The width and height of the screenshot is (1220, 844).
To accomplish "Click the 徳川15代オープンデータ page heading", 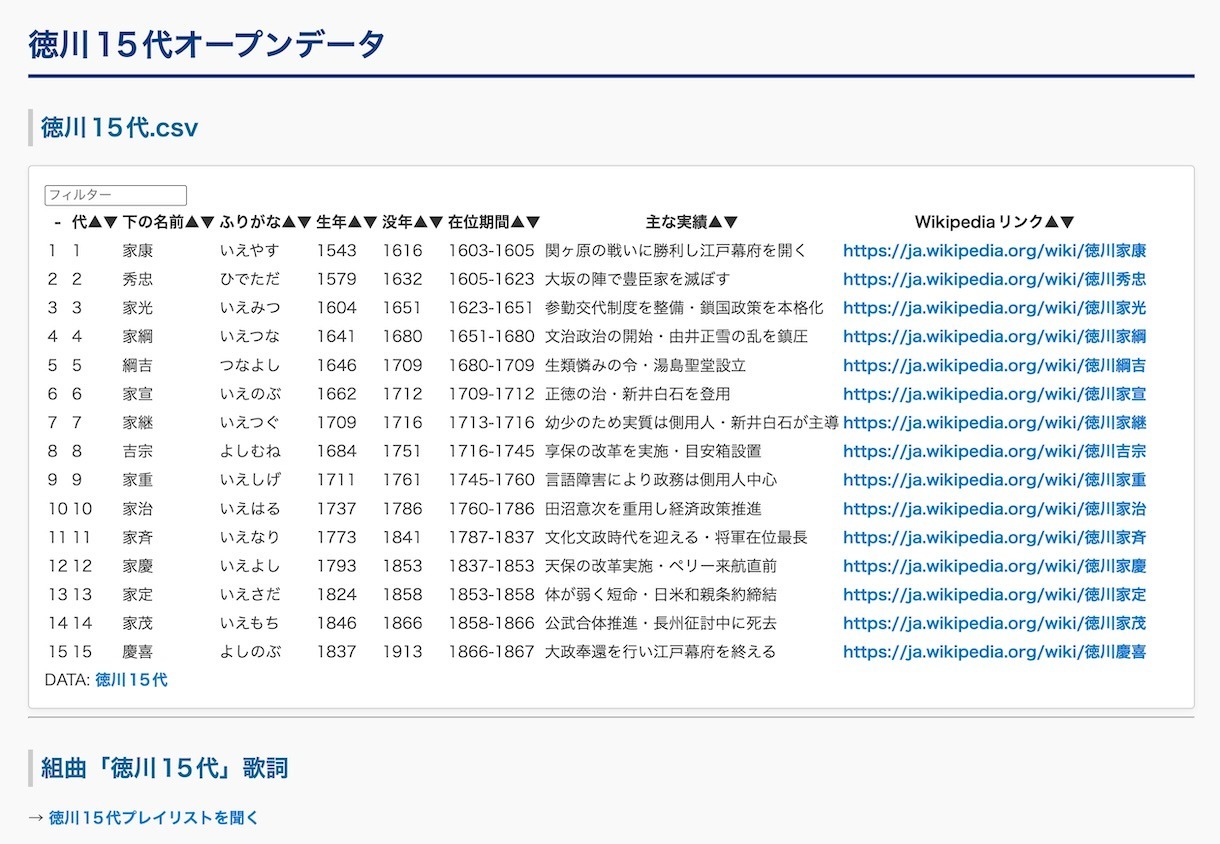I will coord(207,44).
